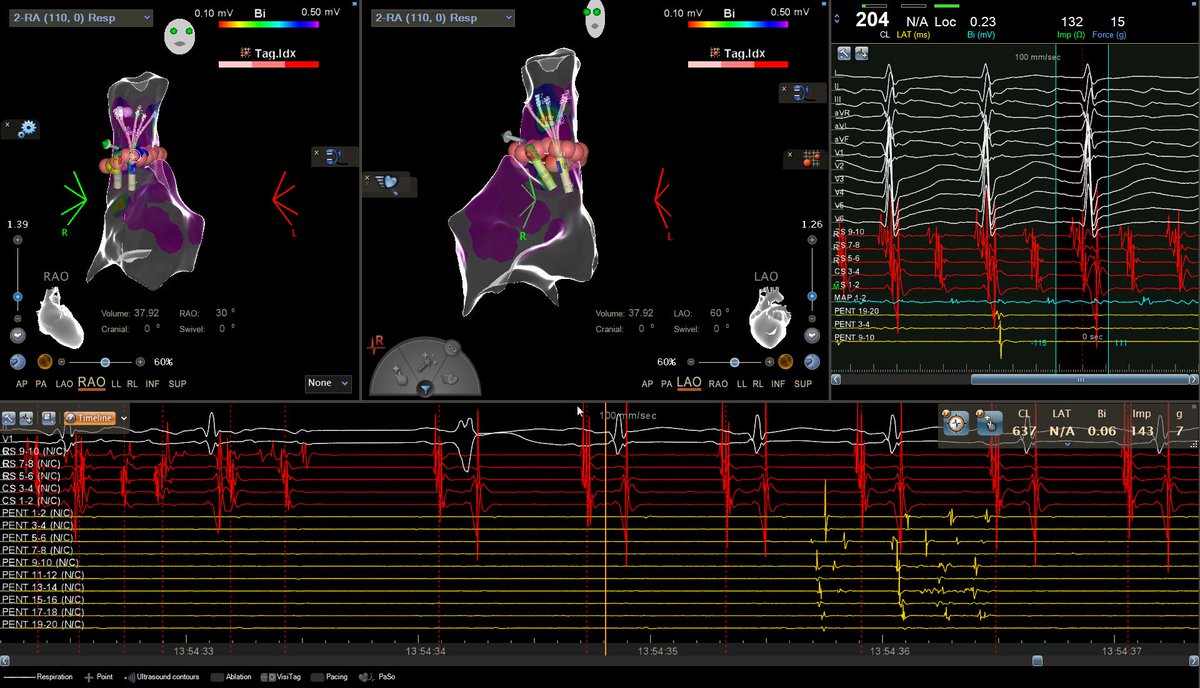Open the gear settings panel in left map
Image resolution: width=1200 pixels, height=688 pixels.
click(x=27, y=129)
